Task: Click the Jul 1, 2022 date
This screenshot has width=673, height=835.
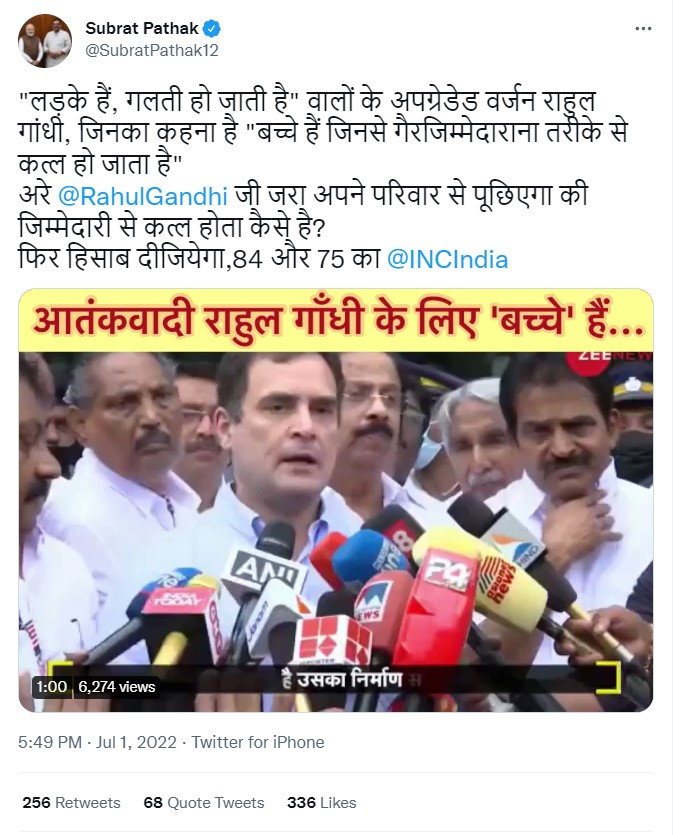Action: pos(136,742)
